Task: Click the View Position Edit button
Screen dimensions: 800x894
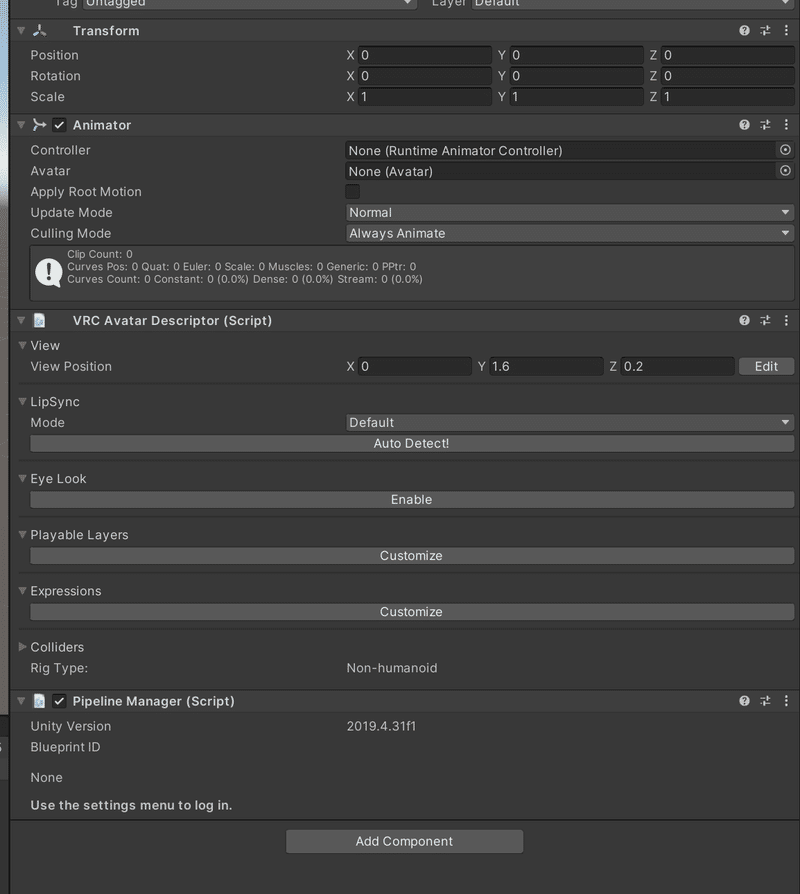Action: tap(766, 366)
